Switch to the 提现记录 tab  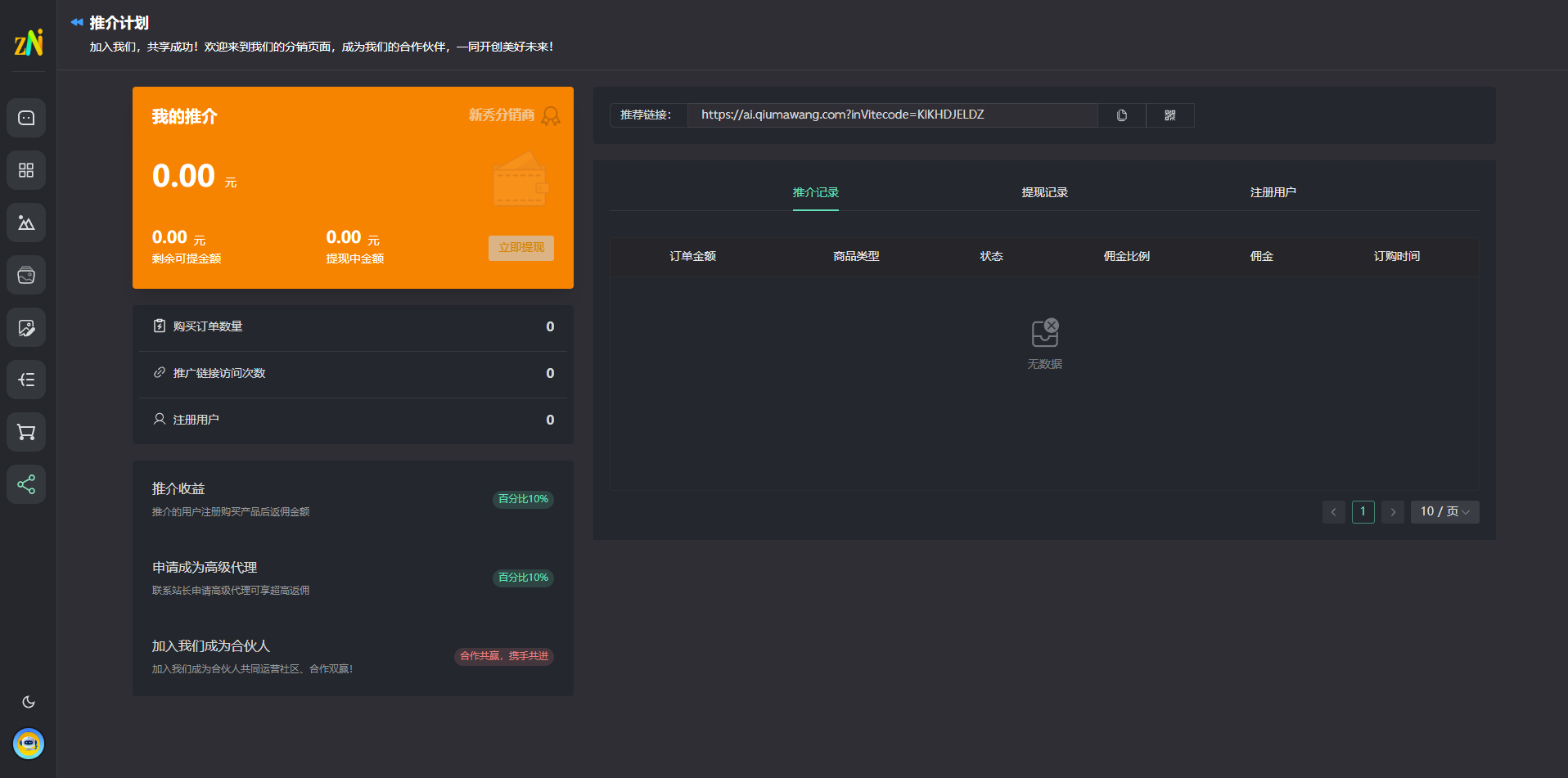[x=1045, y=192]
